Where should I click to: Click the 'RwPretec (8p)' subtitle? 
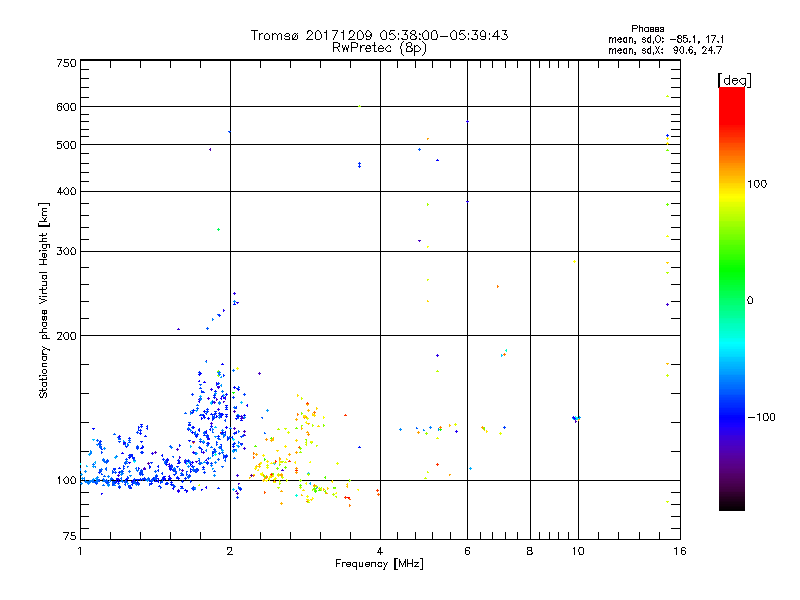379,48
